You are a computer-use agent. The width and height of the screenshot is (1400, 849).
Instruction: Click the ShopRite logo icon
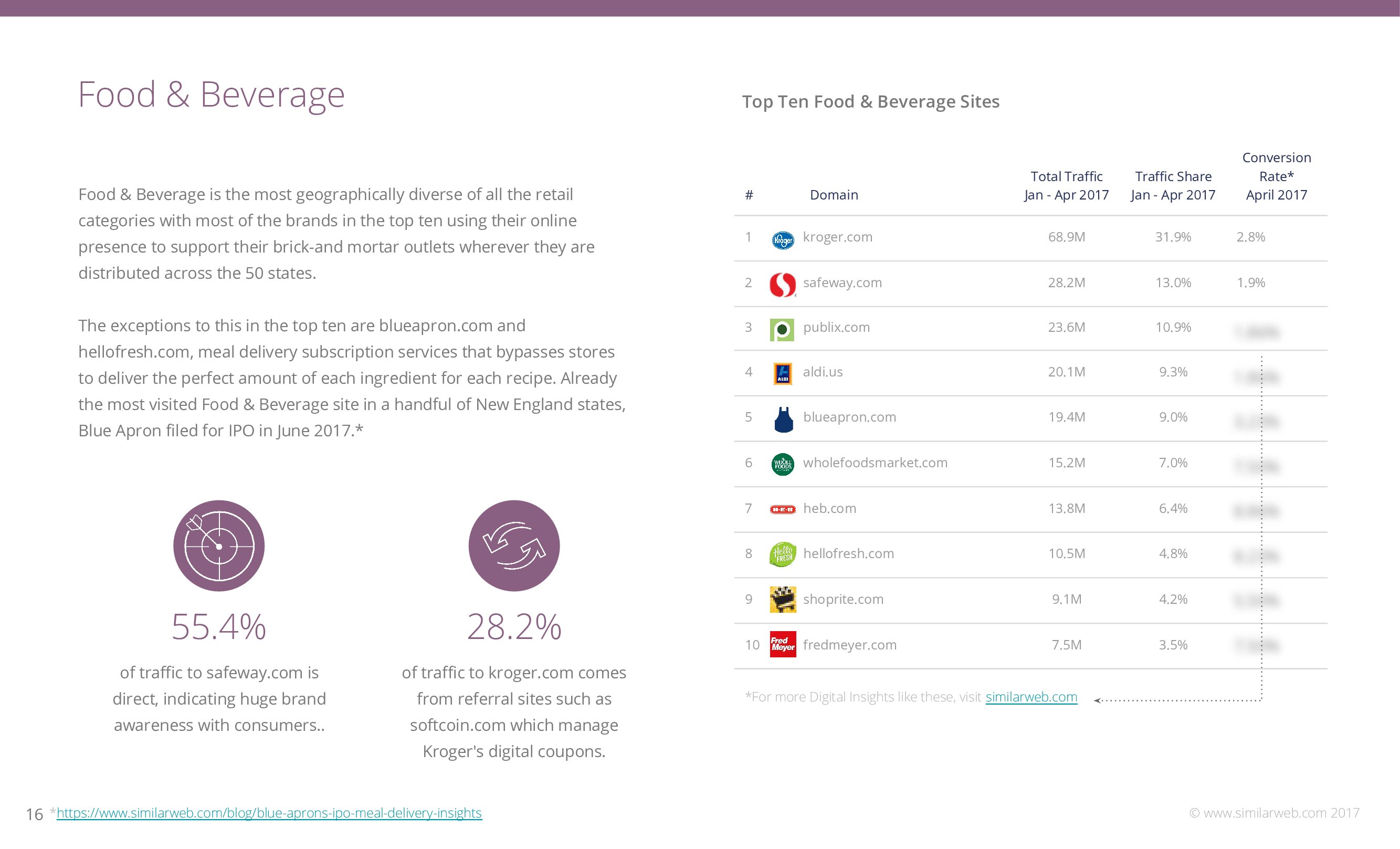782,600
